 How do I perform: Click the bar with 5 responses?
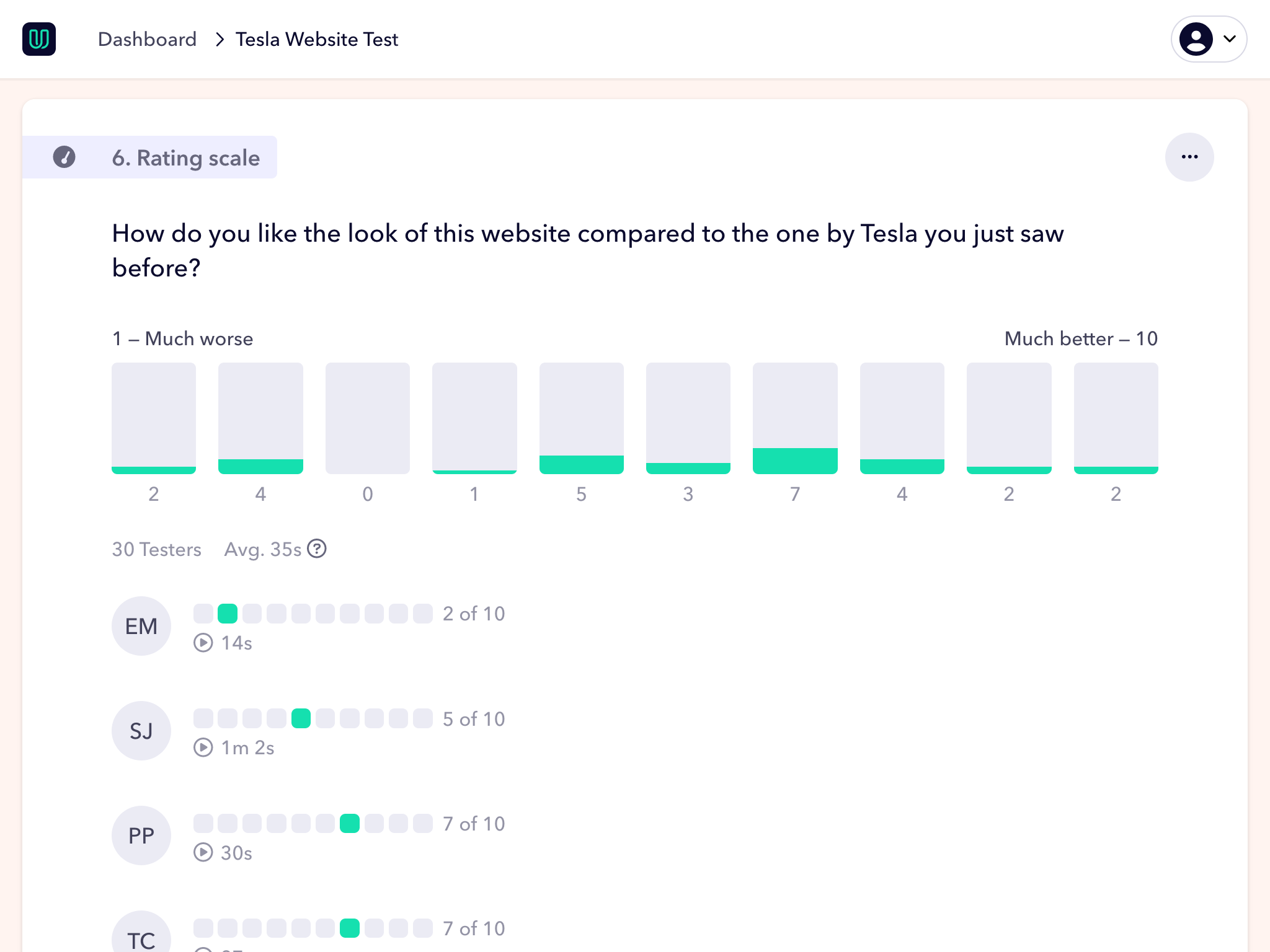(x=581, y=418)
